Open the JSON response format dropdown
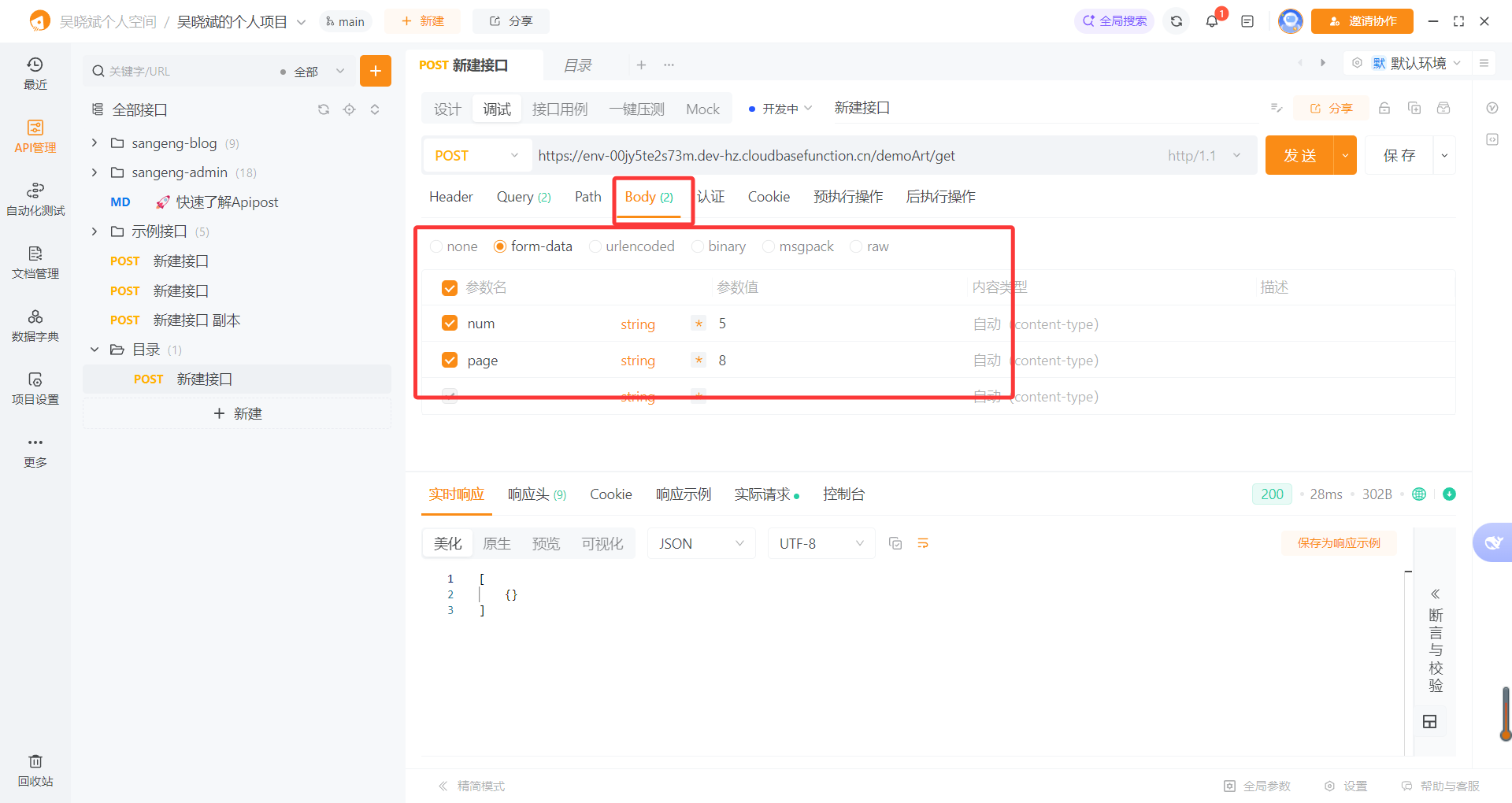 pyautogui.click(x=701, y=543)
